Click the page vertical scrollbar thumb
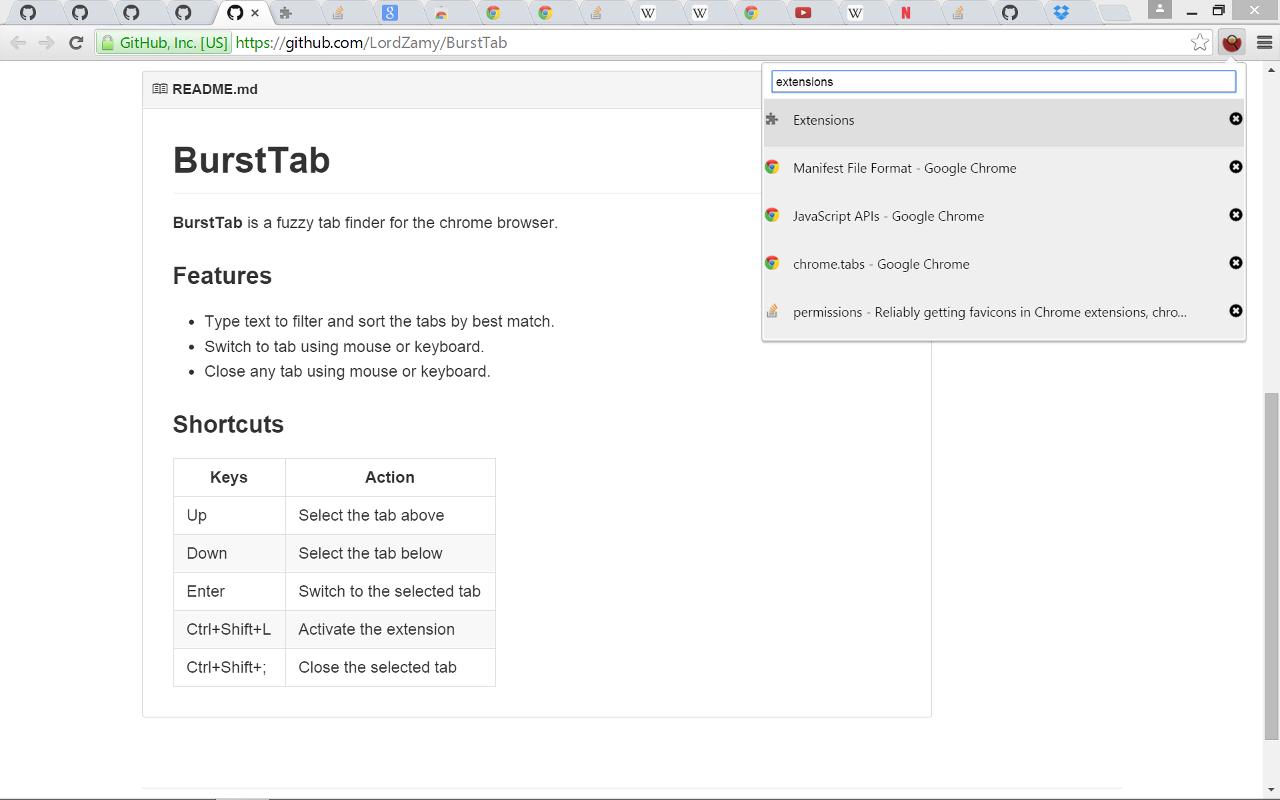The image size is (1280, 800). pos(1272,566)
